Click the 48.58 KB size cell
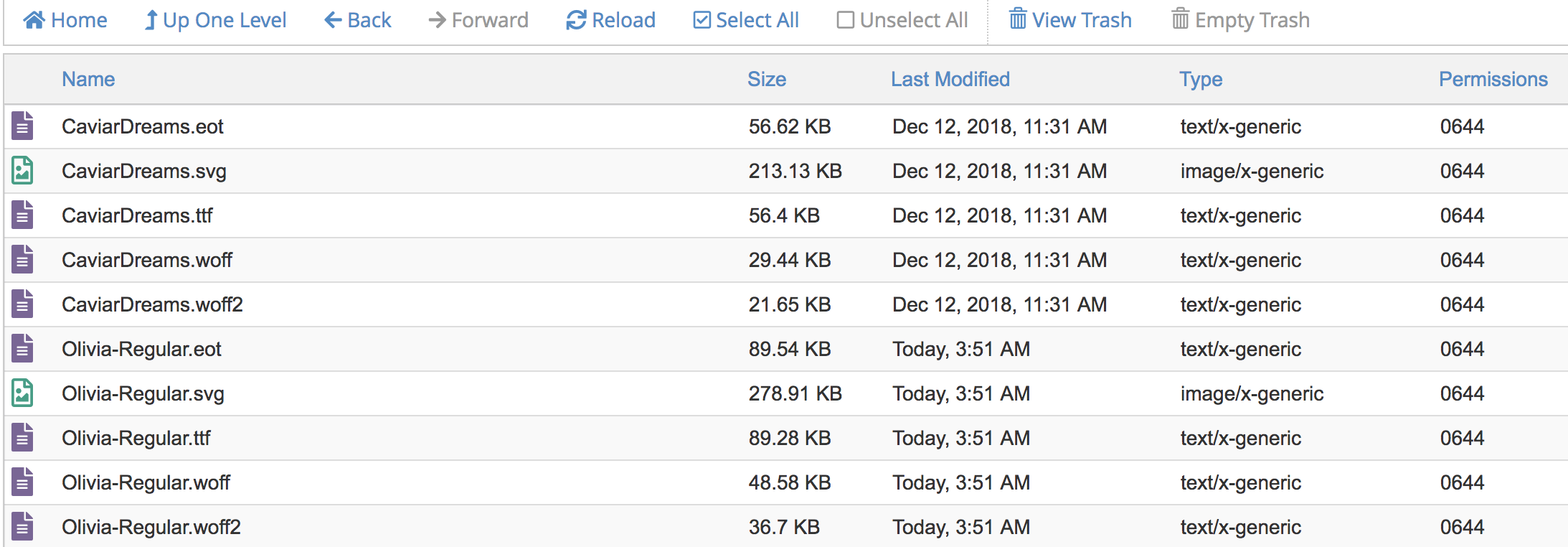Screen dimensions: 1568x547 click(790, 482)
